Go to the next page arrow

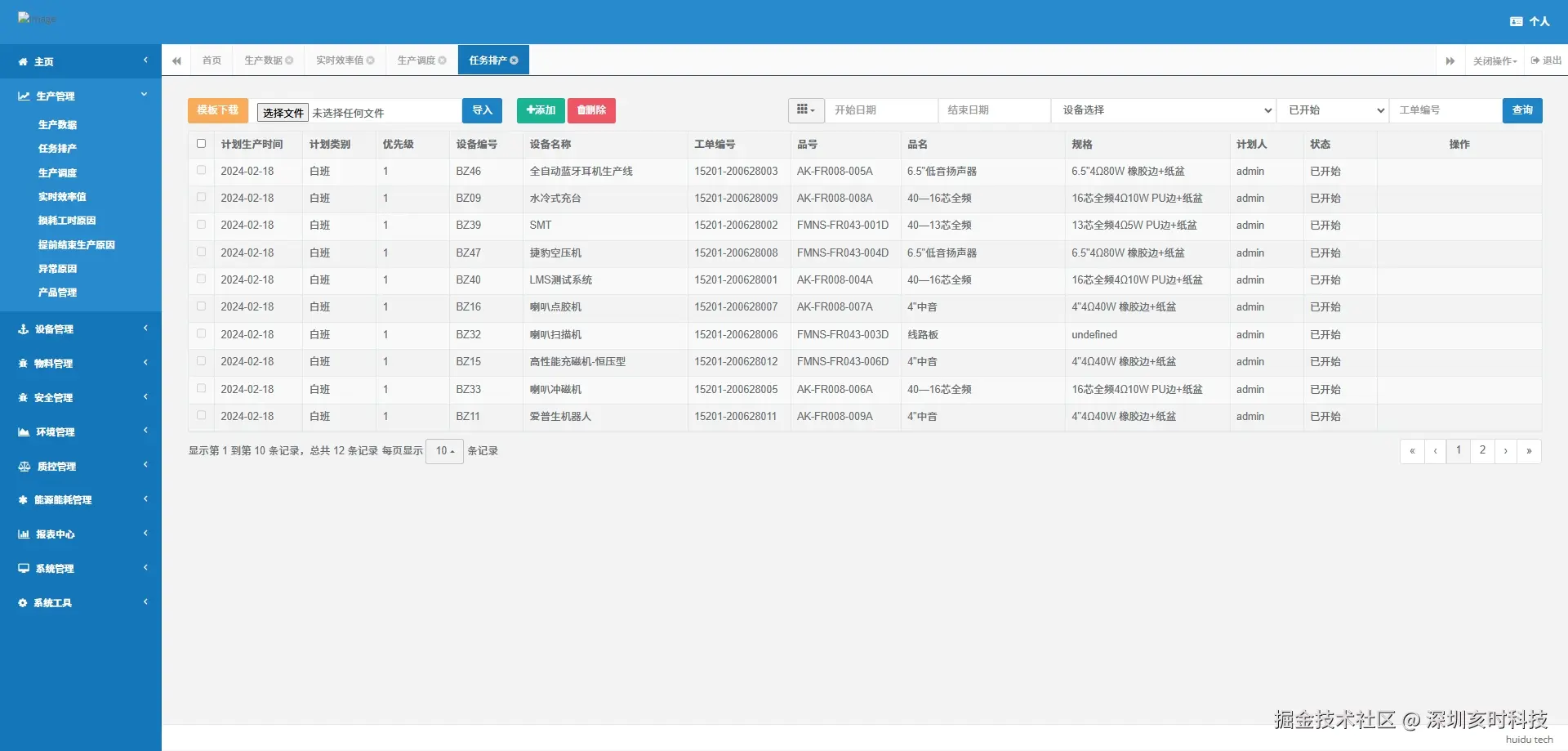click(x=1506, y=451)
